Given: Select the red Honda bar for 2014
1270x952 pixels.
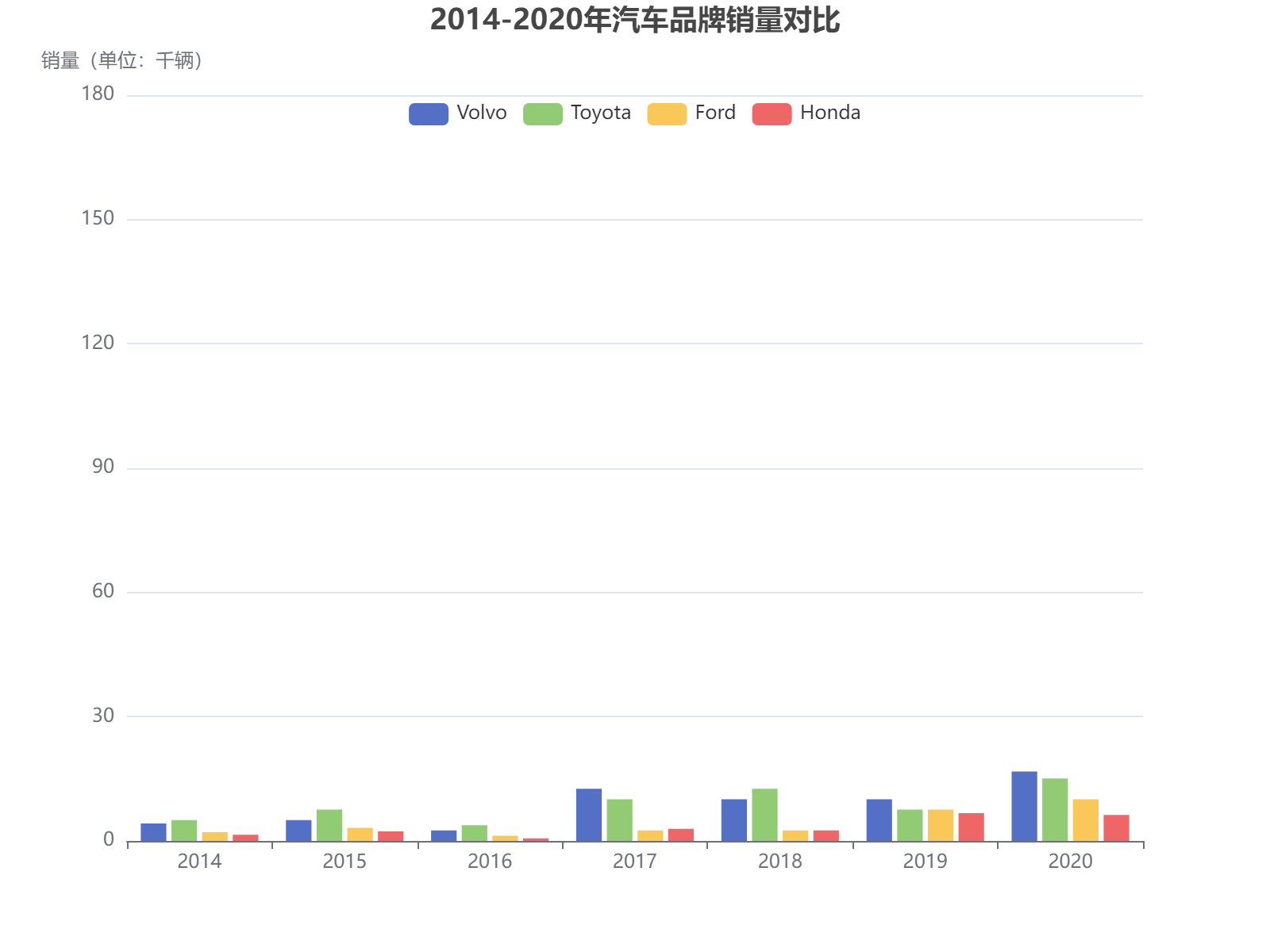Looking at the screenshot, I should click(245, 838).
